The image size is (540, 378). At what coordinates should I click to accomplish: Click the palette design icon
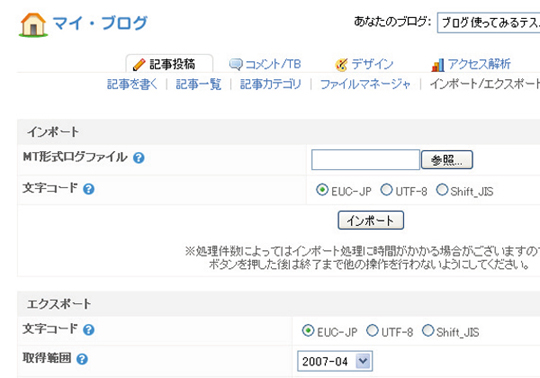(341, 64)
